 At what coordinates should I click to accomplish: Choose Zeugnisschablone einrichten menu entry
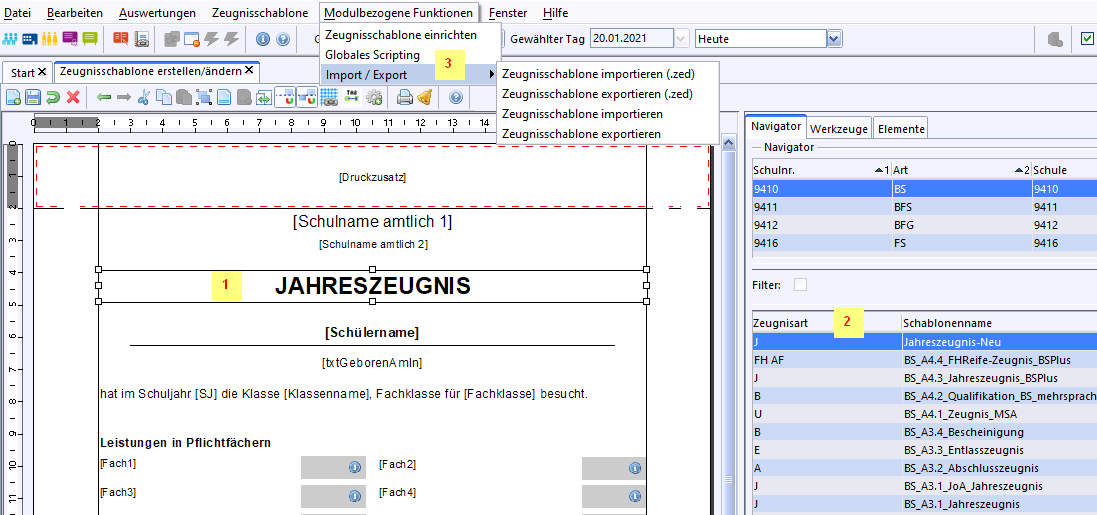401,34
